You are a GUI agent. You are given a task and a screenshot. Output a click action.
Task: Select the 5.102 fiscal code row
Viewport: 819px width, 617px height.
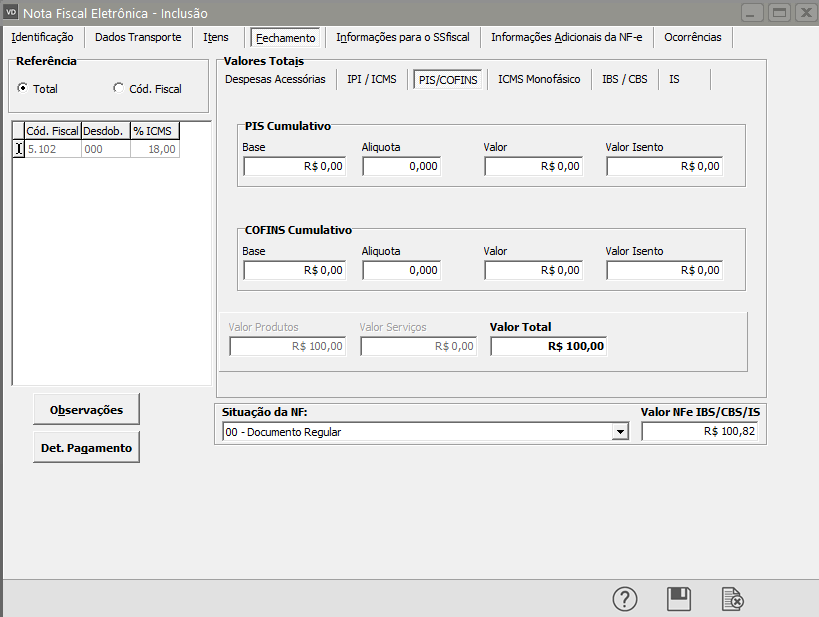tap(52, 149)
